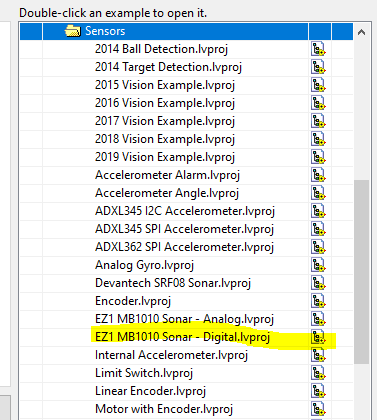Select 2015 Vision Example.lvproj

pos(165,85)
